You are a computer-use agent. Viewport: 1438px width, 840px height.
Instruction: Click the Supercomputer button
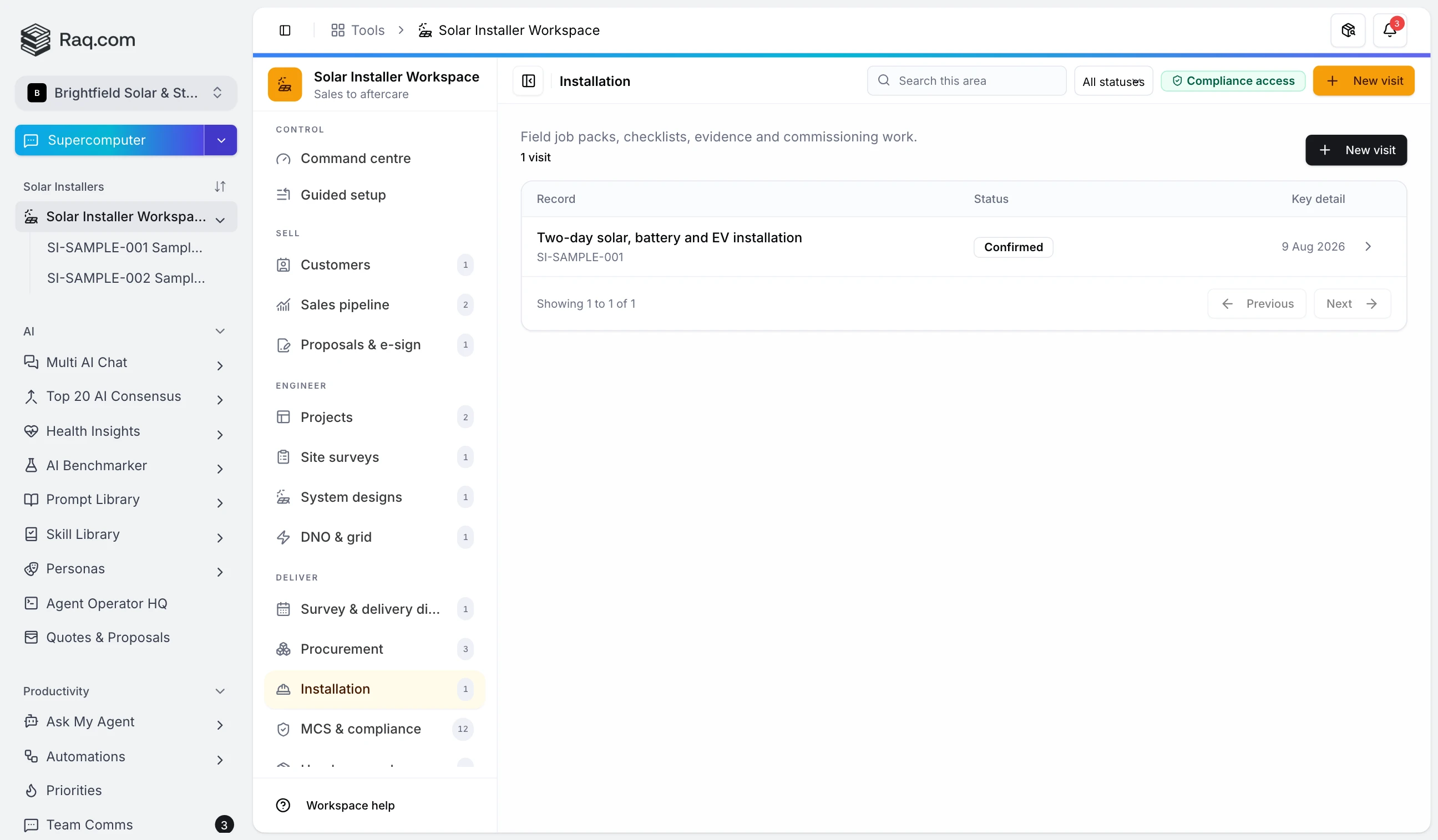pos(109,140)
